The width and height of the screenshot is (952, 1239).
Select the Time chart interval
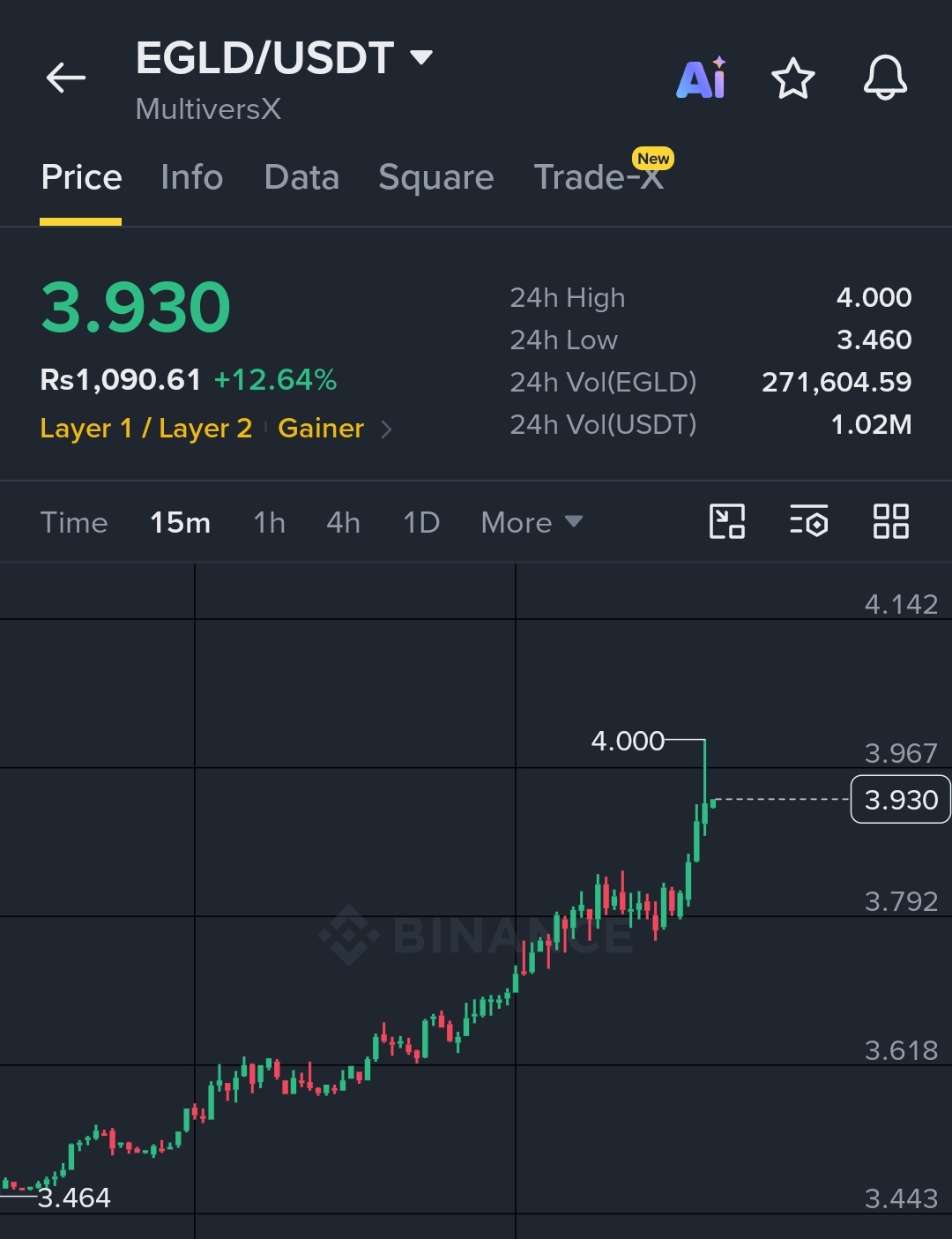click(74, 522)
